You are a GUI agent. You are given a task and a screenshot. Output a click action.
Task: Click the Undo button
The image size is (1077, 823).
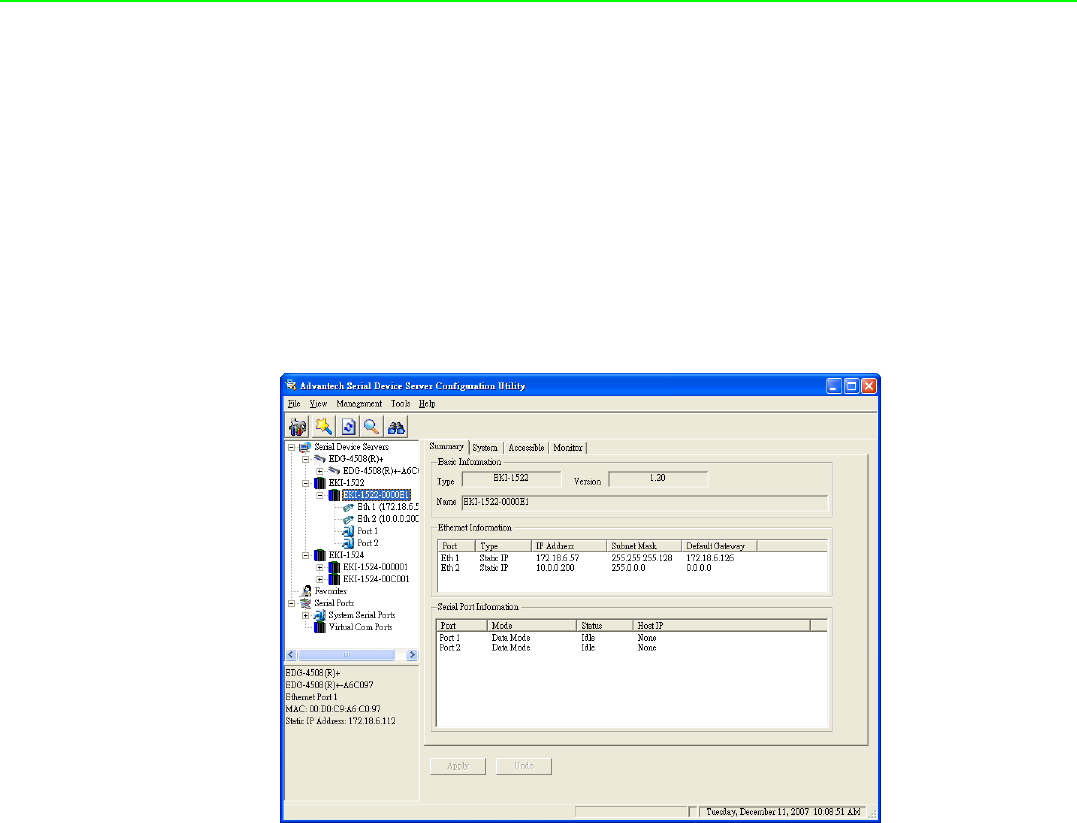point(523,766)
